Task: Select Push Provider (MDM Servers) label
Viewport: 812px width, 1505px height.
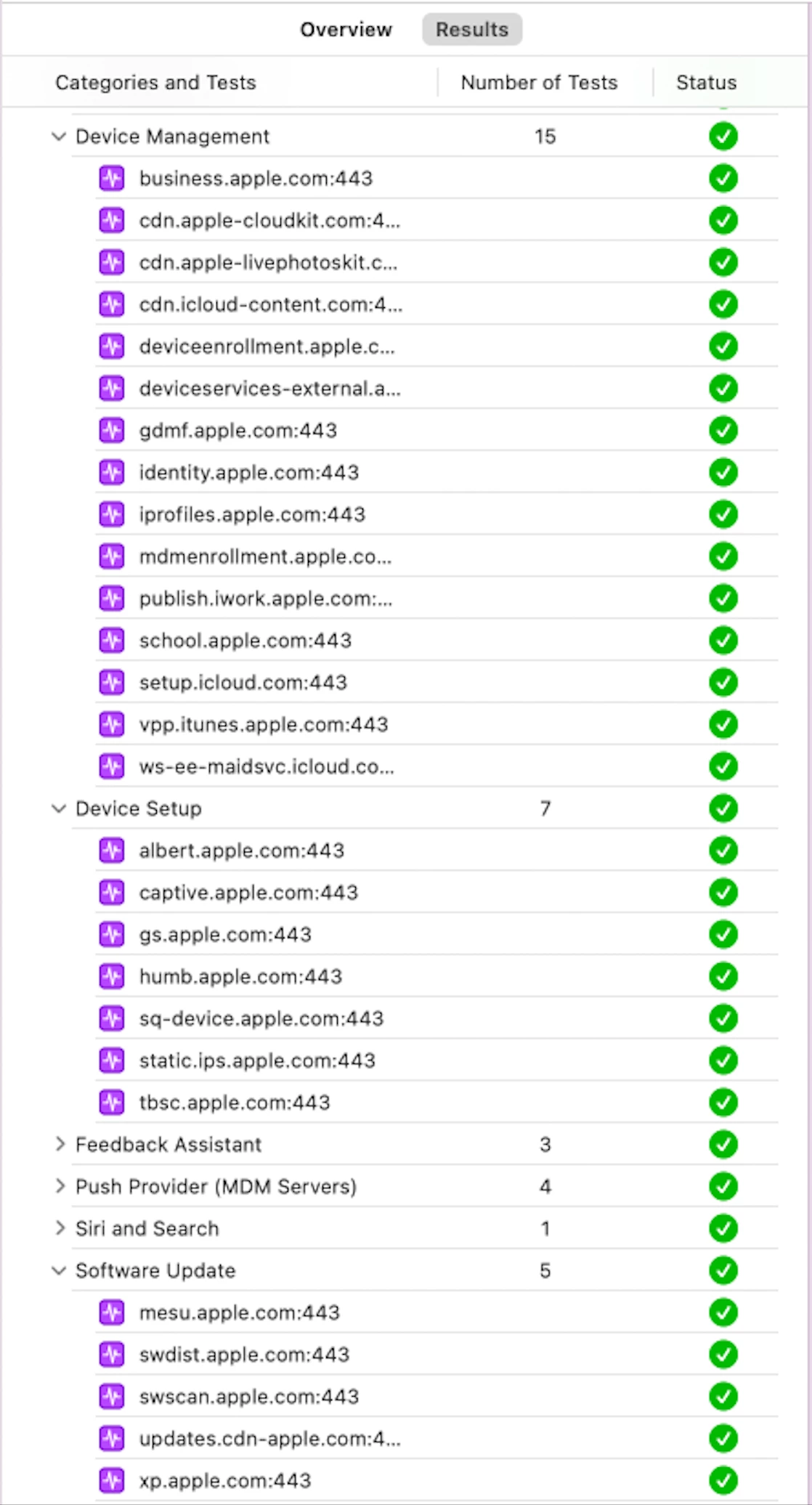Action: (216, 1186)
